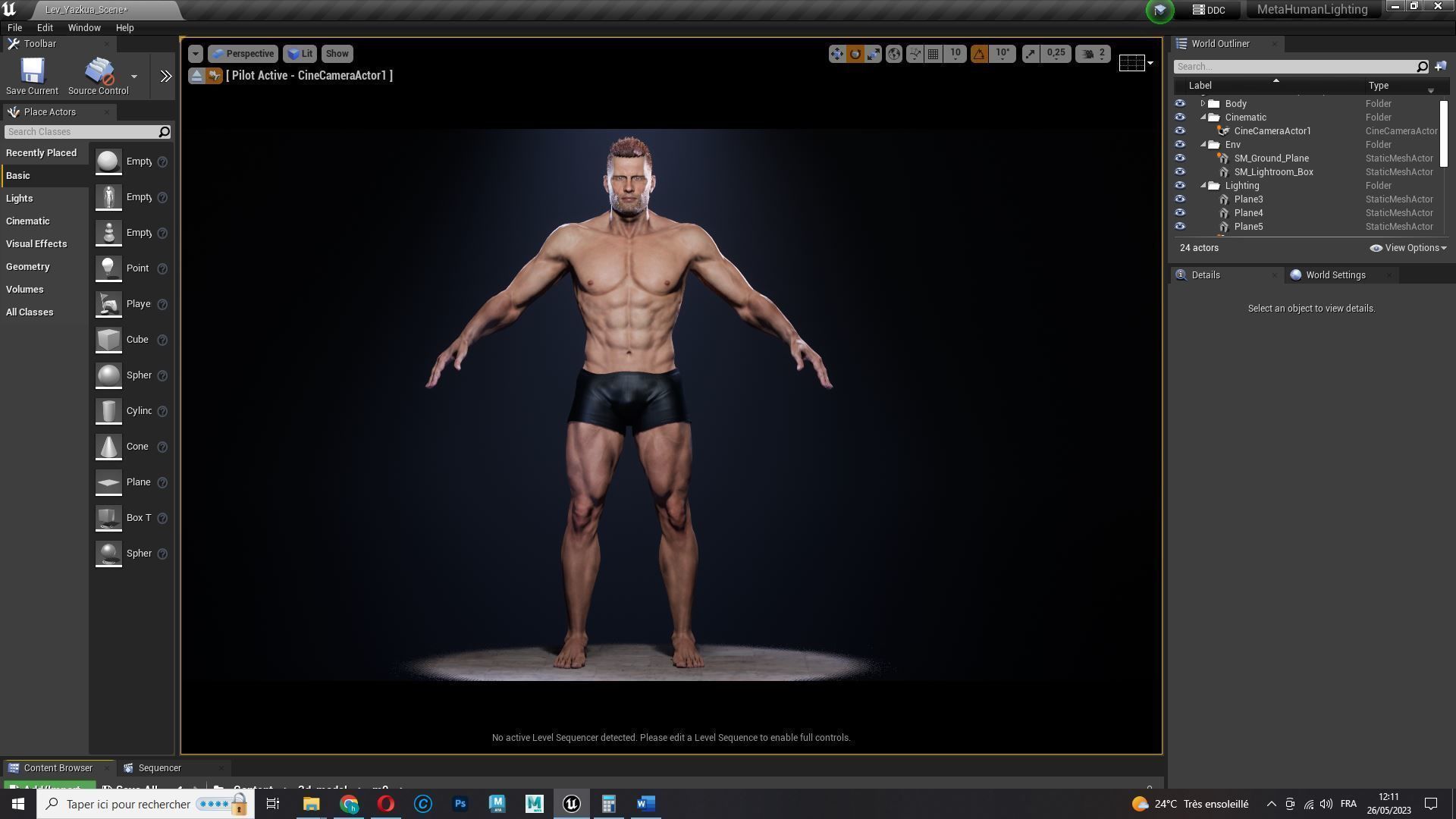Open the Windows Start menu
1456x819 pixels.
pyautogui.click(x=18, y=804)
